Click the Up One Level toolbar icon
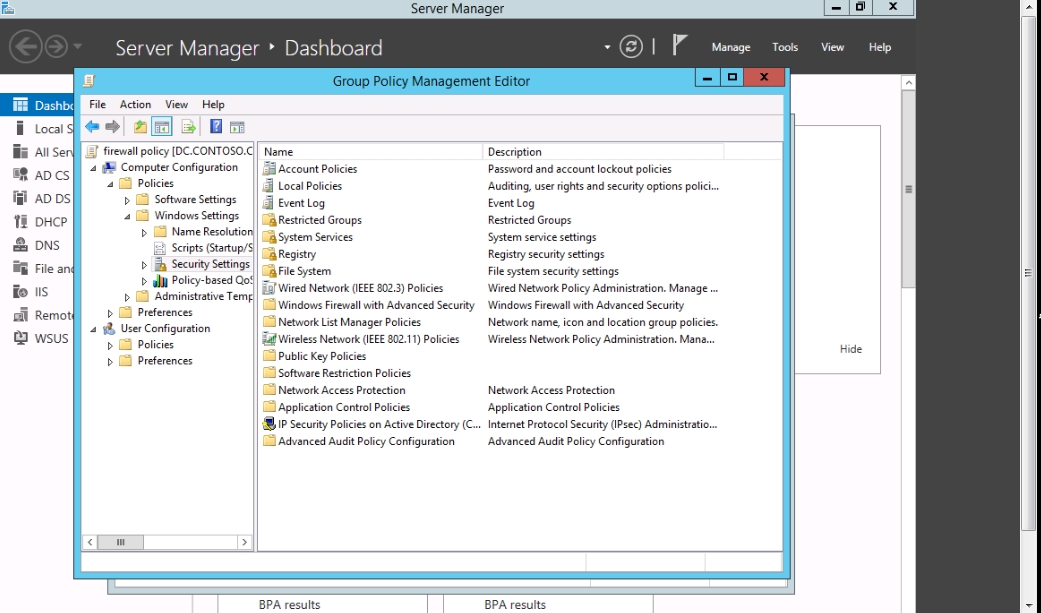 (140, 127)
